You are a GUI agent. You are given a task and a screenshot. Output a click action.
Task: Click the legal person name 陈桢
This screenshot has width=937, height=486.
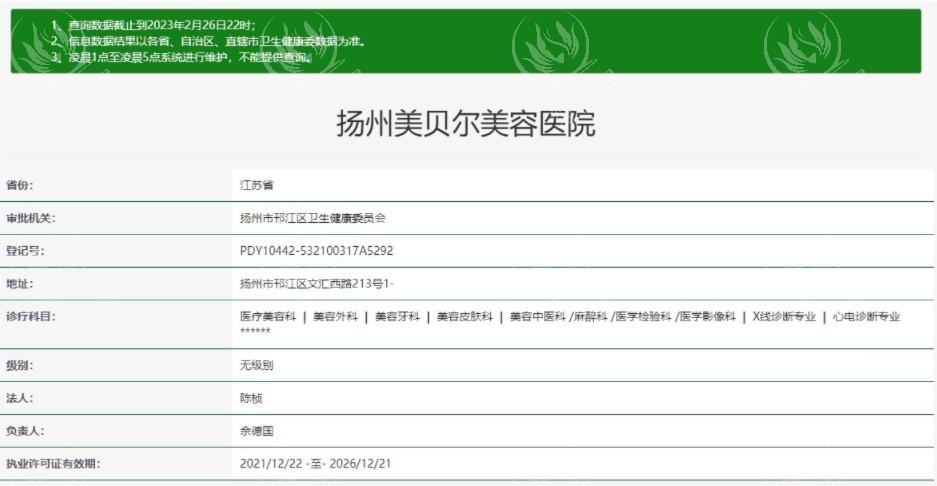point(251,398)
